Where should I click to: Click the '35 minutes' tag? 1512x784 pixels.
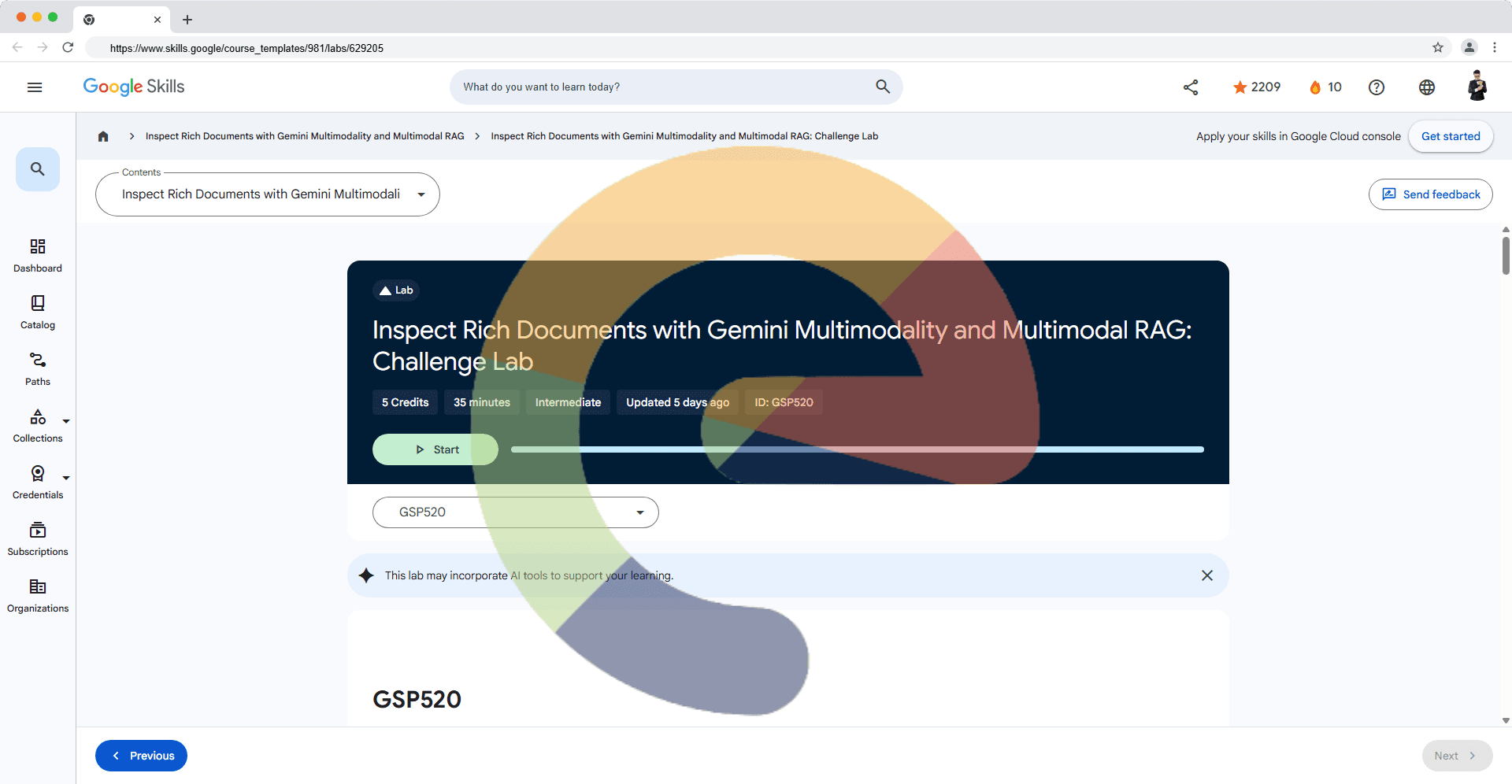(x=482, y=402)
